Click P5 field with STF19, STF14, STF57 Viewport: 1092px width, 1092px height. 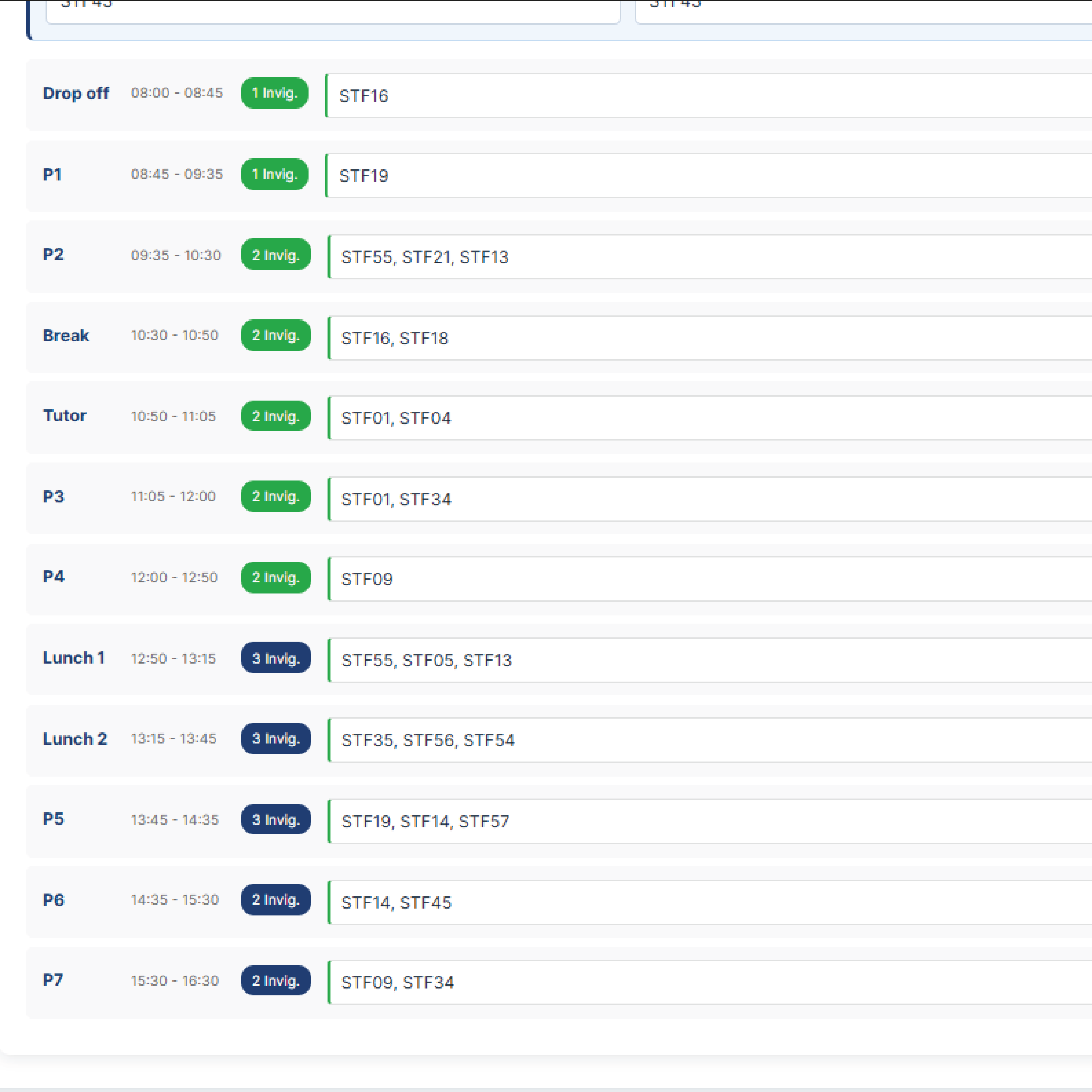710,821
